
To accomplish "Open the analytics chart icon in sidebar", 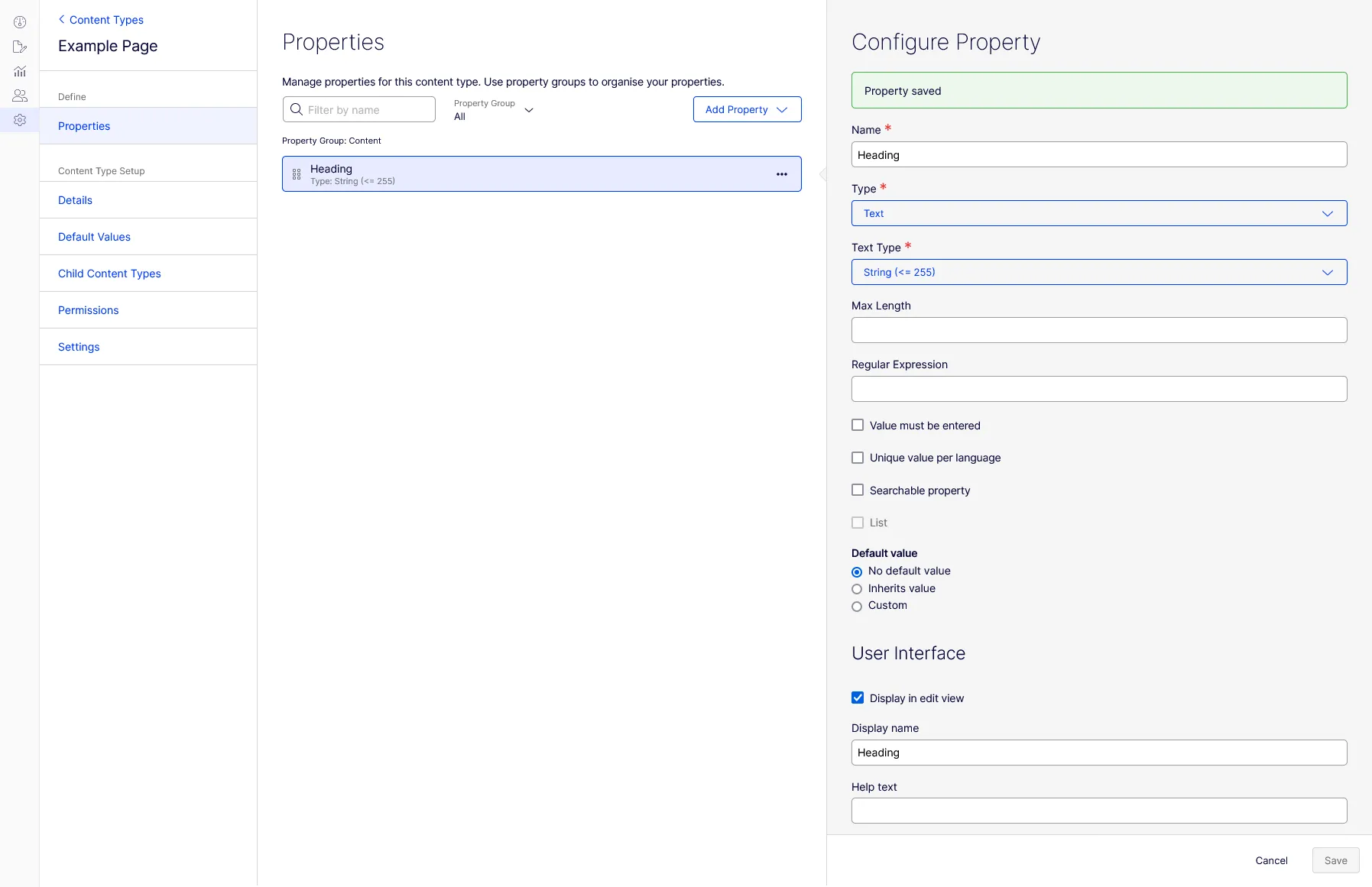I will (20, 71).
